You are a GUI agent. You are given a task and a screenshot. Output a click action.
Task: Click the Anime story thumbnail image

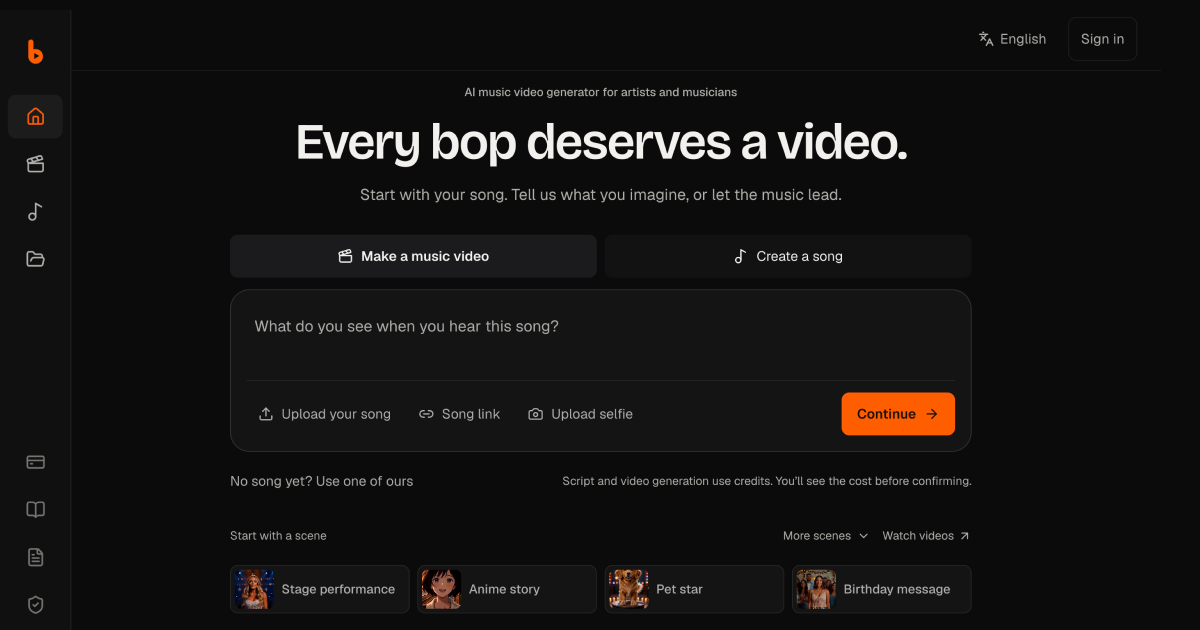[441, 589]
